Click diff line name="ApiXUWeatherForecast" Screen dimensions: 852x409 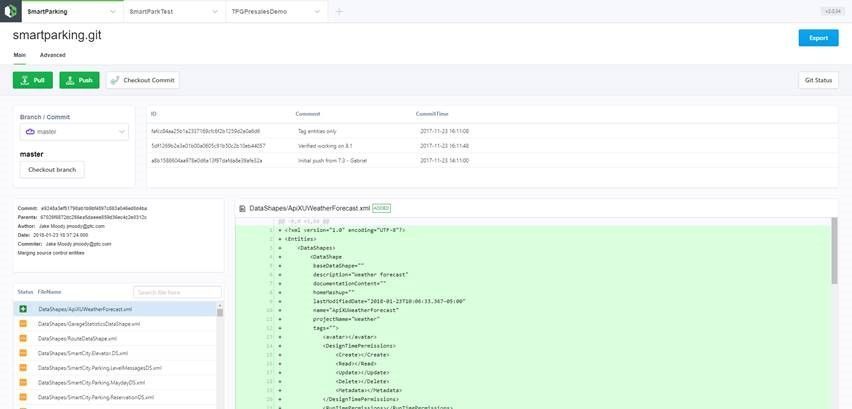click(x=356, y=310)
